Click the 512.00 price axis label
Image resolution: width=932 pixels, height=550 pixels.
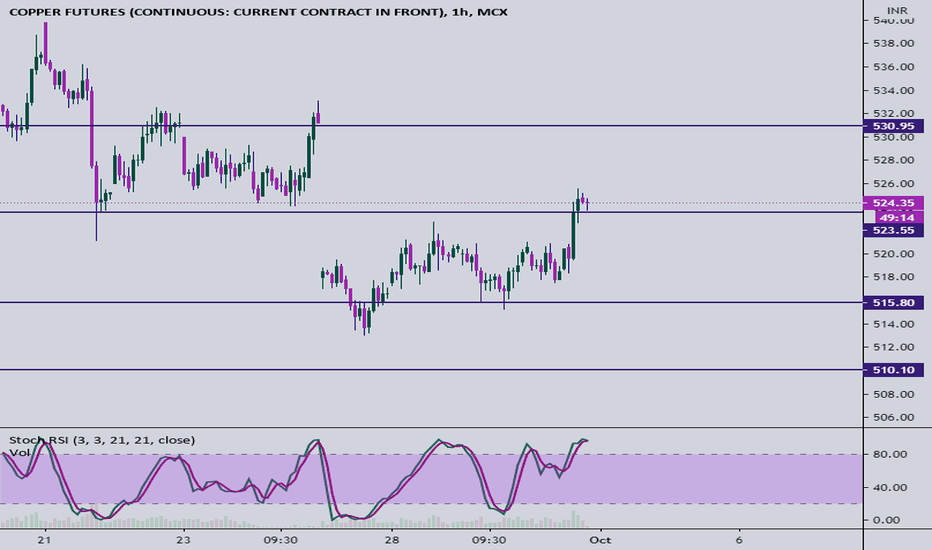point(893,347)
